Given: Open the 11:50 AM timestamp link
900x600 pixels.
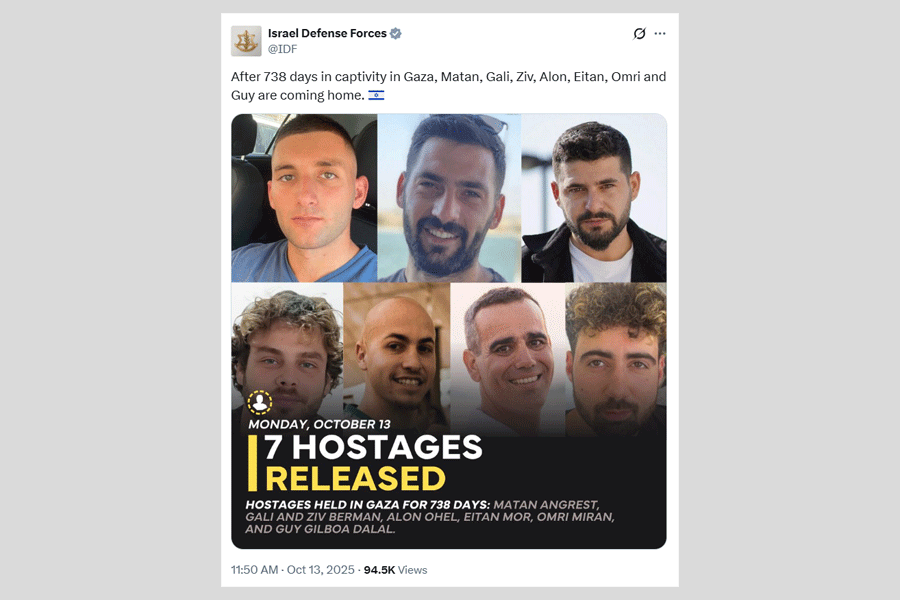Looking at the screenshot, I should coord(254,570).
